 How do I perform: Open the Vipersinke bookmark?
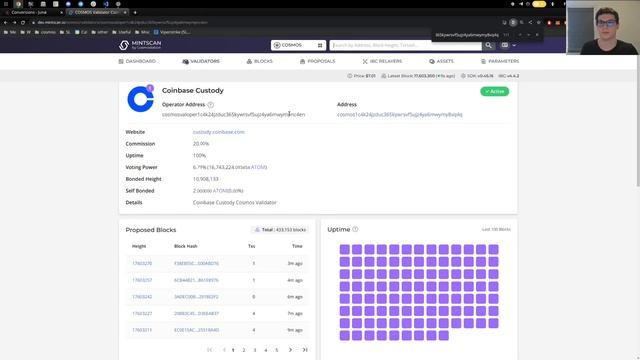(x=172, y=32)
